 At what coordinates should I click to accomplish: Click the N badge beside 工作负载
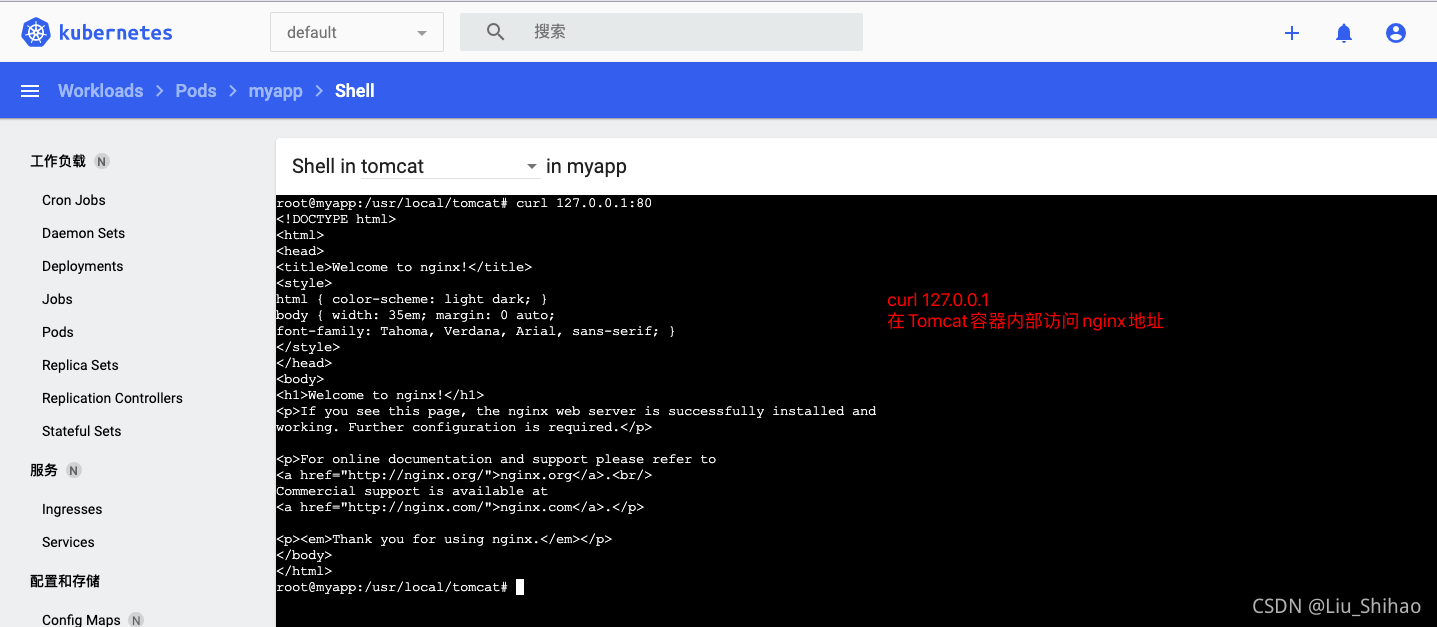(102, 161)
